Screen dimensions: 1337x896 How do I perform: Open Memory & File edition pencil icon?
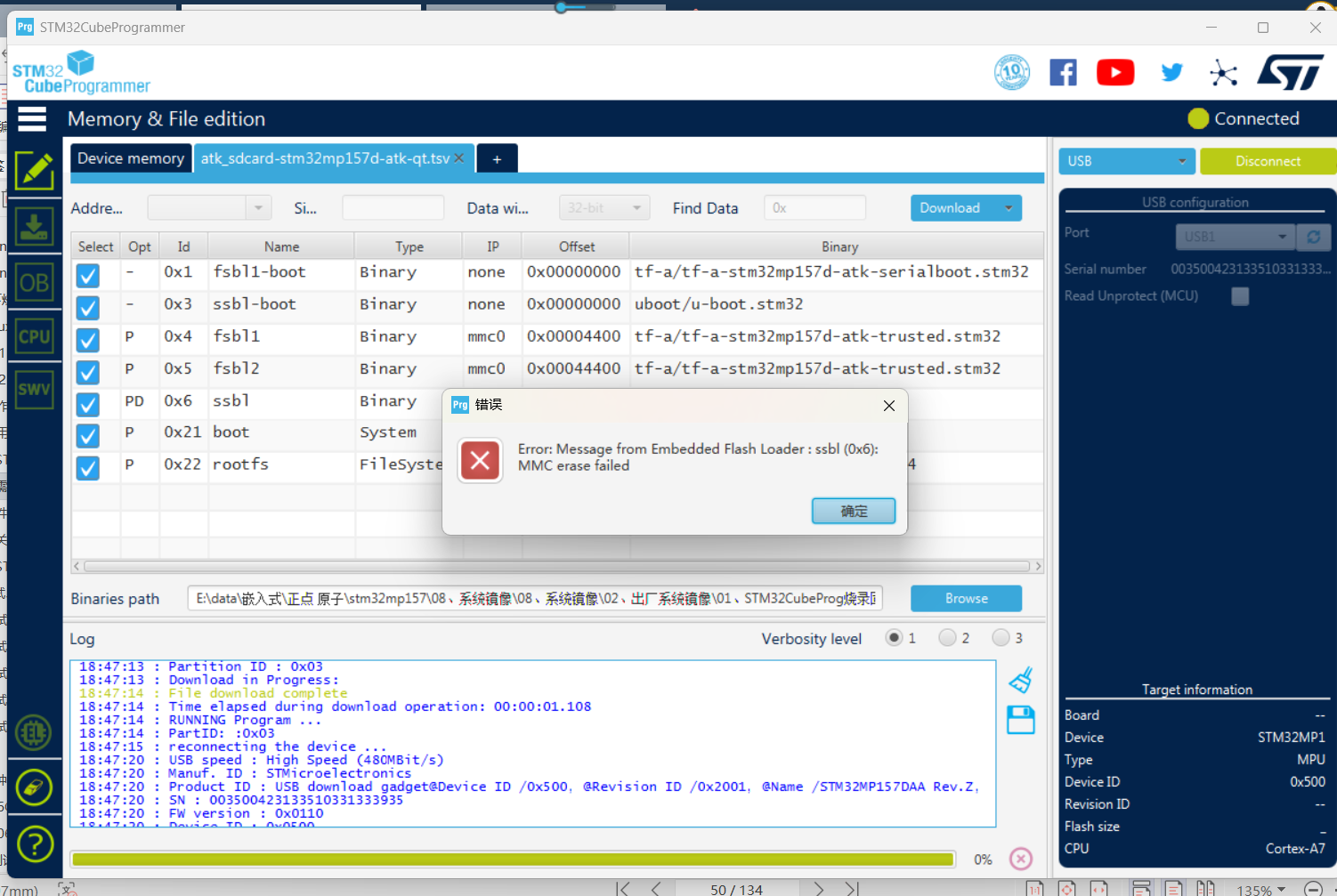[34, 171]
